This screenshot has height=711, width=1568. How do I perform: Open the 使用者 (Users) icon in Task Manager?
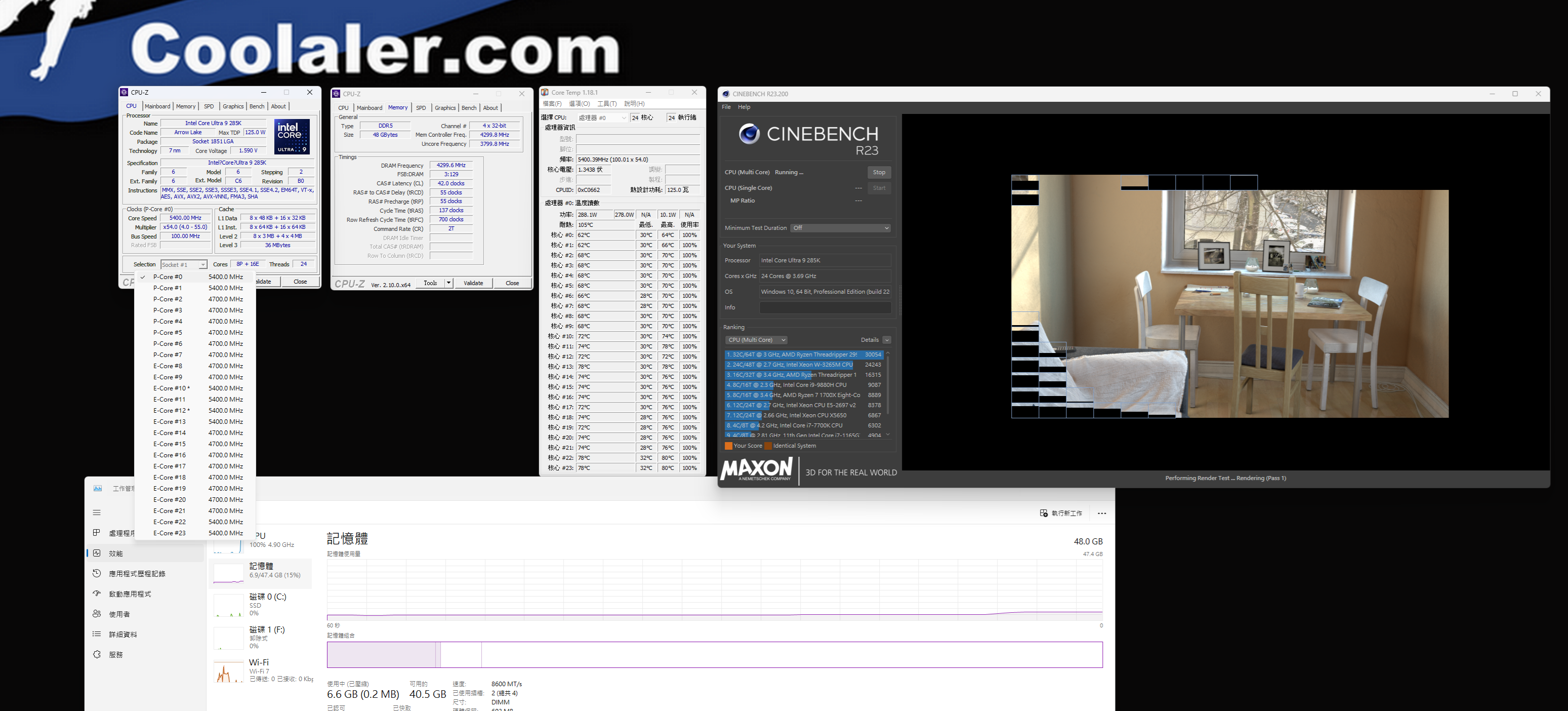tap(97, 614)
